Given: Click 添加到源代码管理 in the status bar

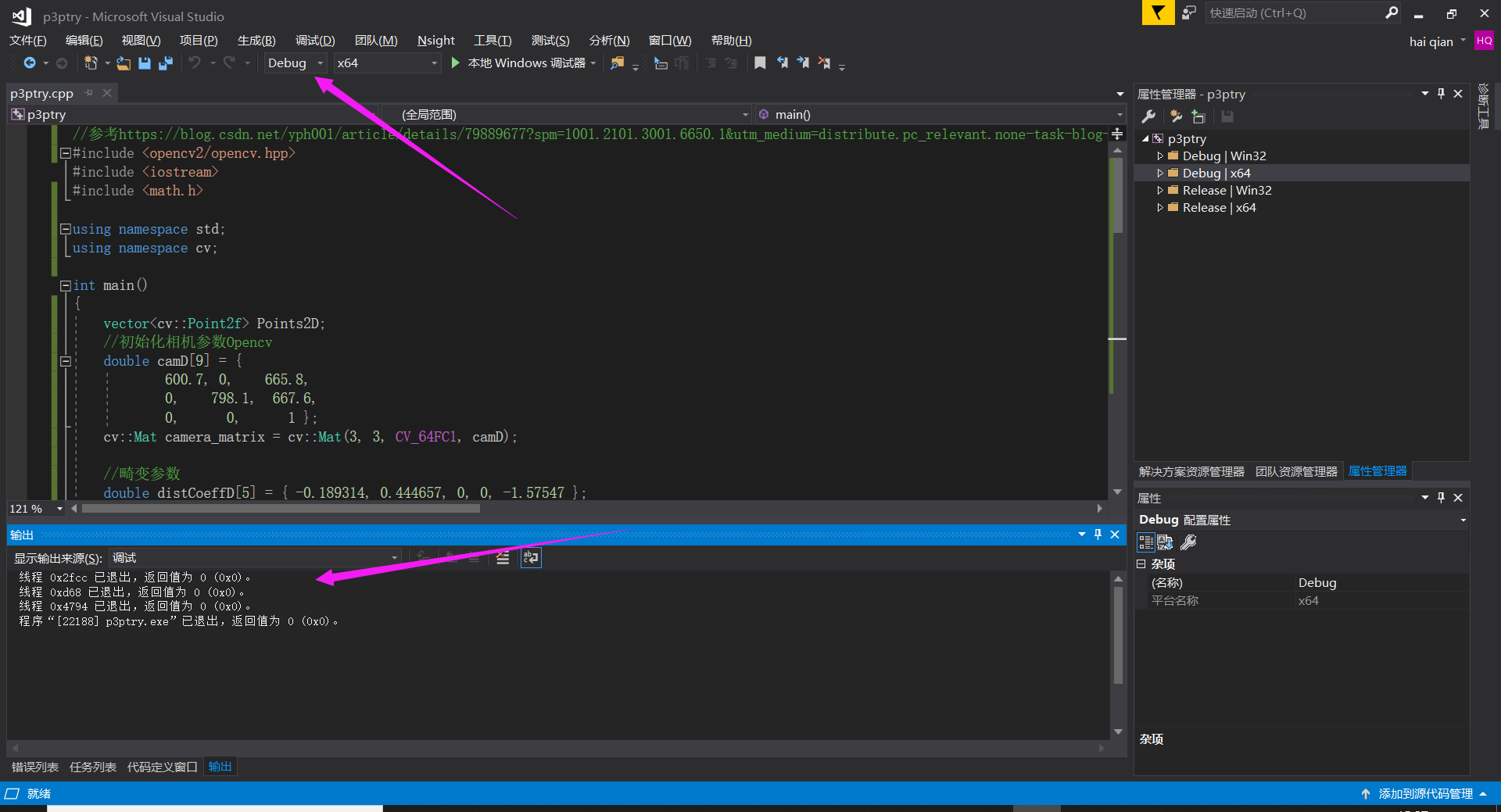Looking at the screenshot, I should (x=1423, y=793).
